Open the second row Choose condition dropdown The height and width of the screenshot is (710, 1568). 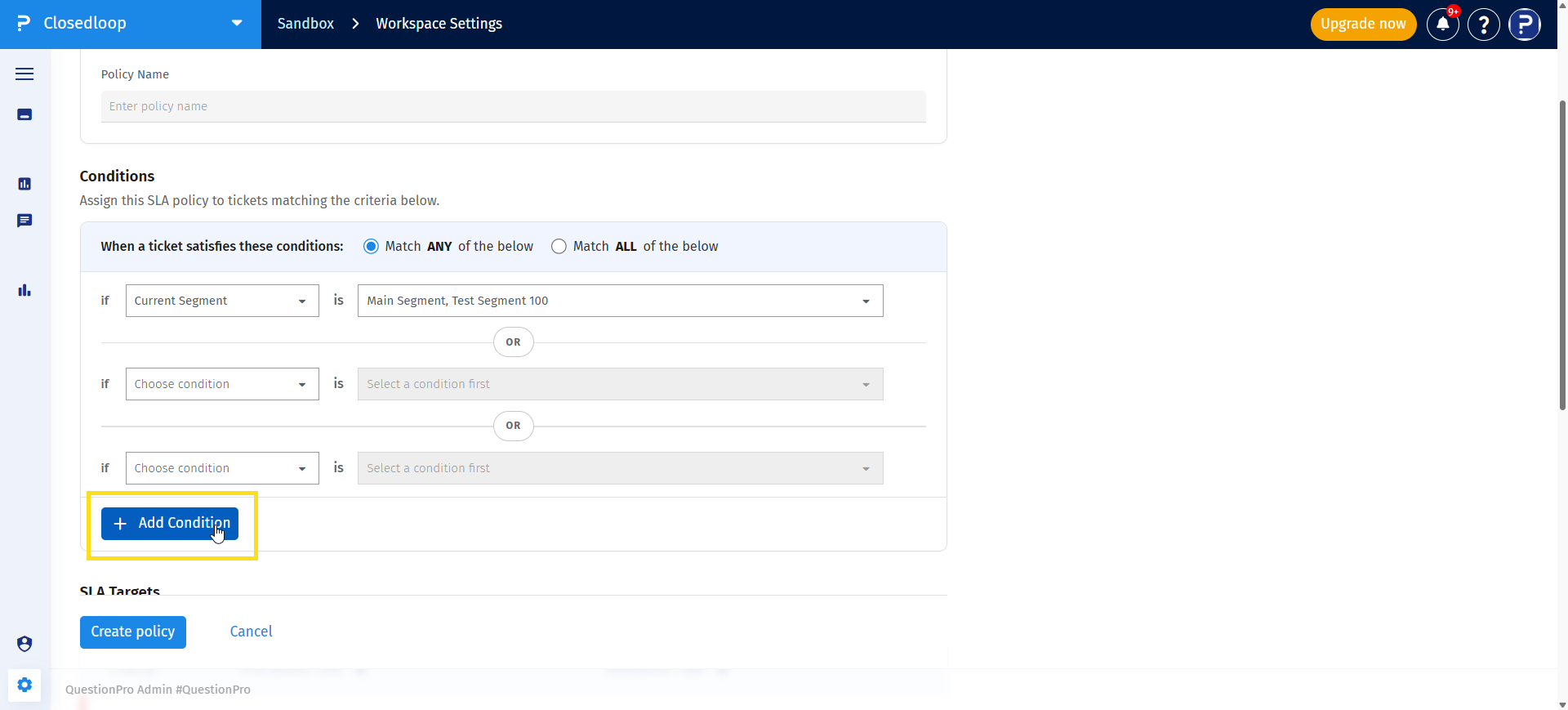click(222, 384)
